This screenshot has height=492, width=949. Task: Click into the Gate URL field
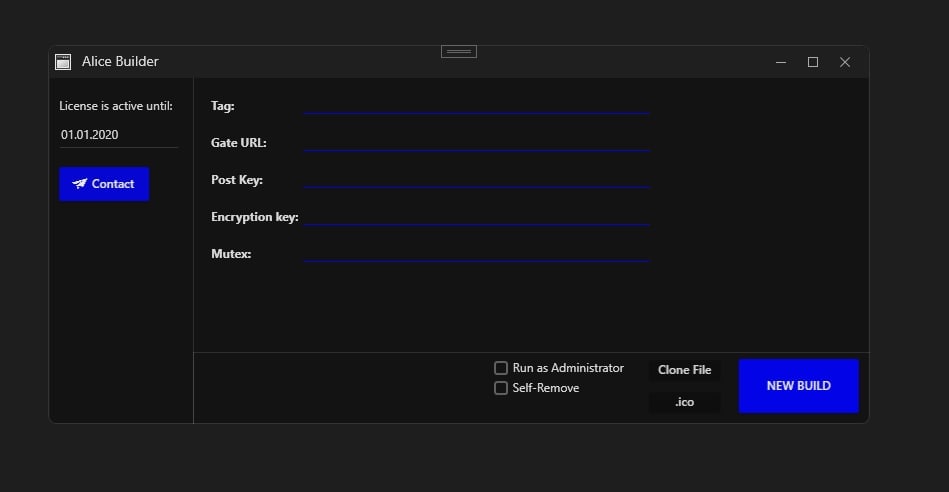[477, 141]
